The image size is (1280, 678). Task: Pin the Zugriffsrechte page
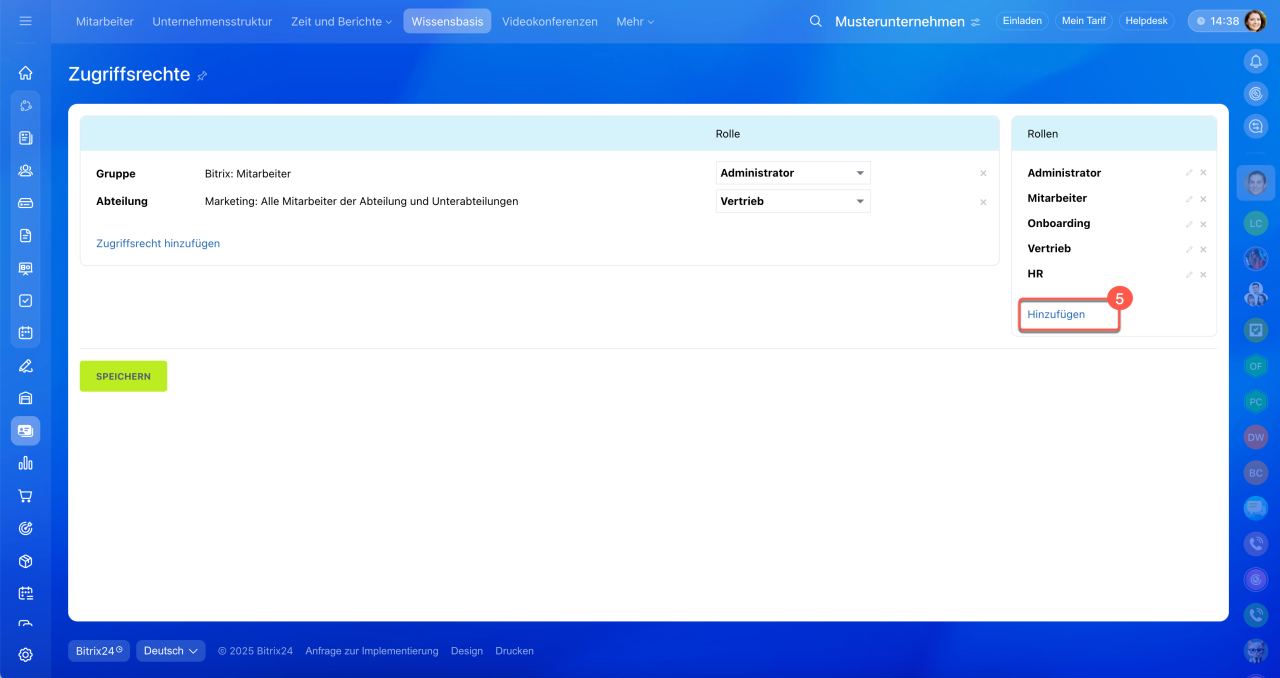[x=202, y=75]
